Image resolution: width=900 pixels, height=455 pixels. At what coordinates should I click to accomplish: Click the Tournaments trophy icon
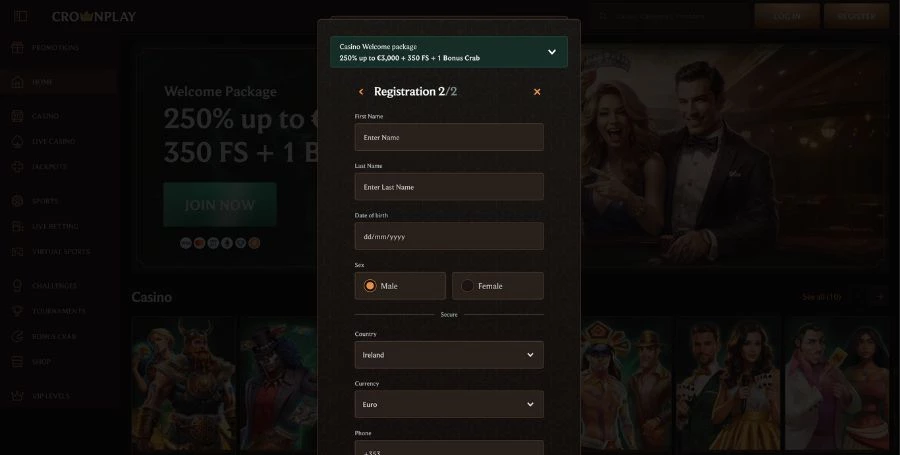(x=17, y=311)
